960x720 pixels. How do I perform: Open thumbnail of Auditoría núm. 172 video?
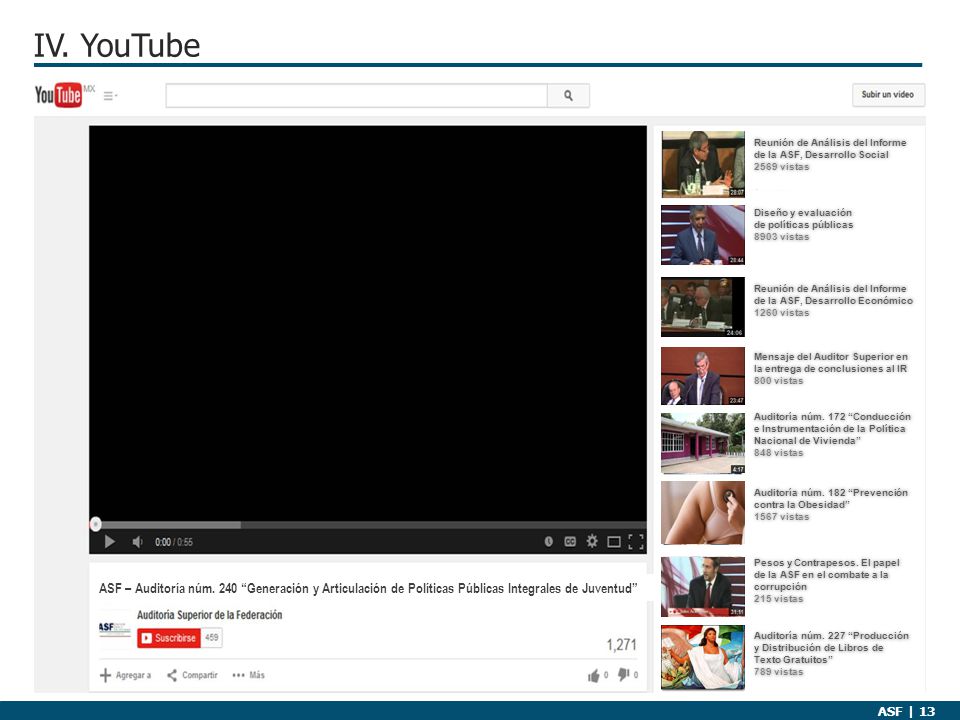point(703,443)
